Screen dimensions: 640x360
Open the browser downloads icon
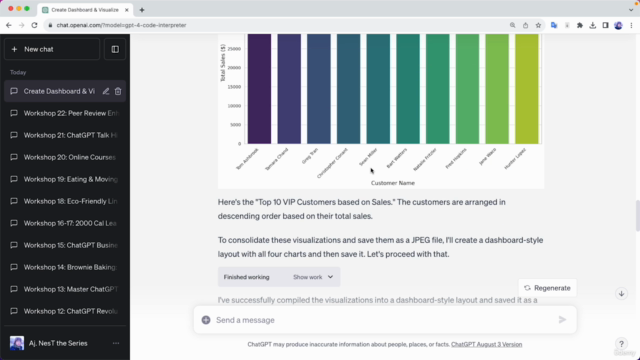pos(593,25)
